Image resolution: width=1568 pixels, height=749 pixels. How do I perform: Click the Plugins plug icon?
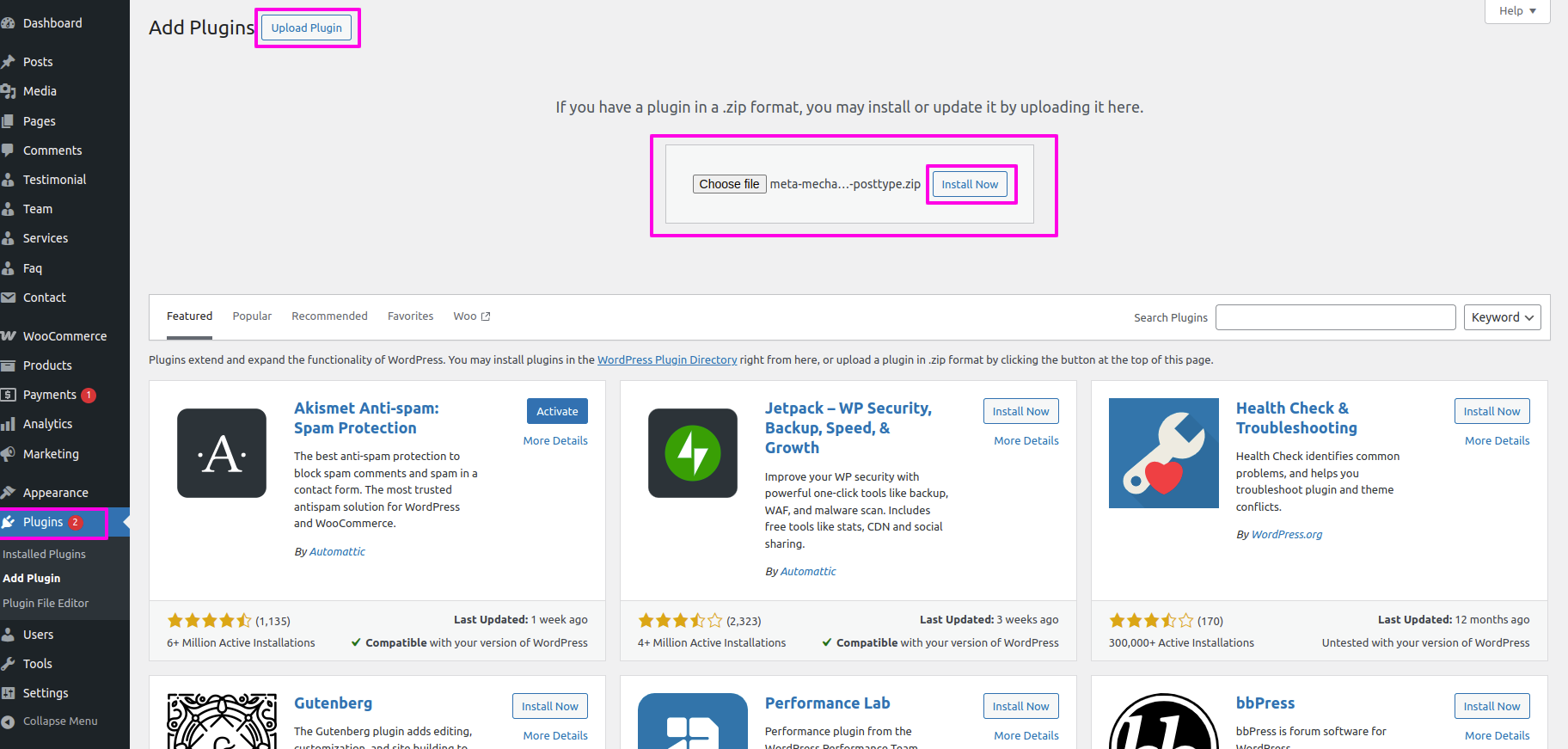pyautogui.click(x=8, y=522)
